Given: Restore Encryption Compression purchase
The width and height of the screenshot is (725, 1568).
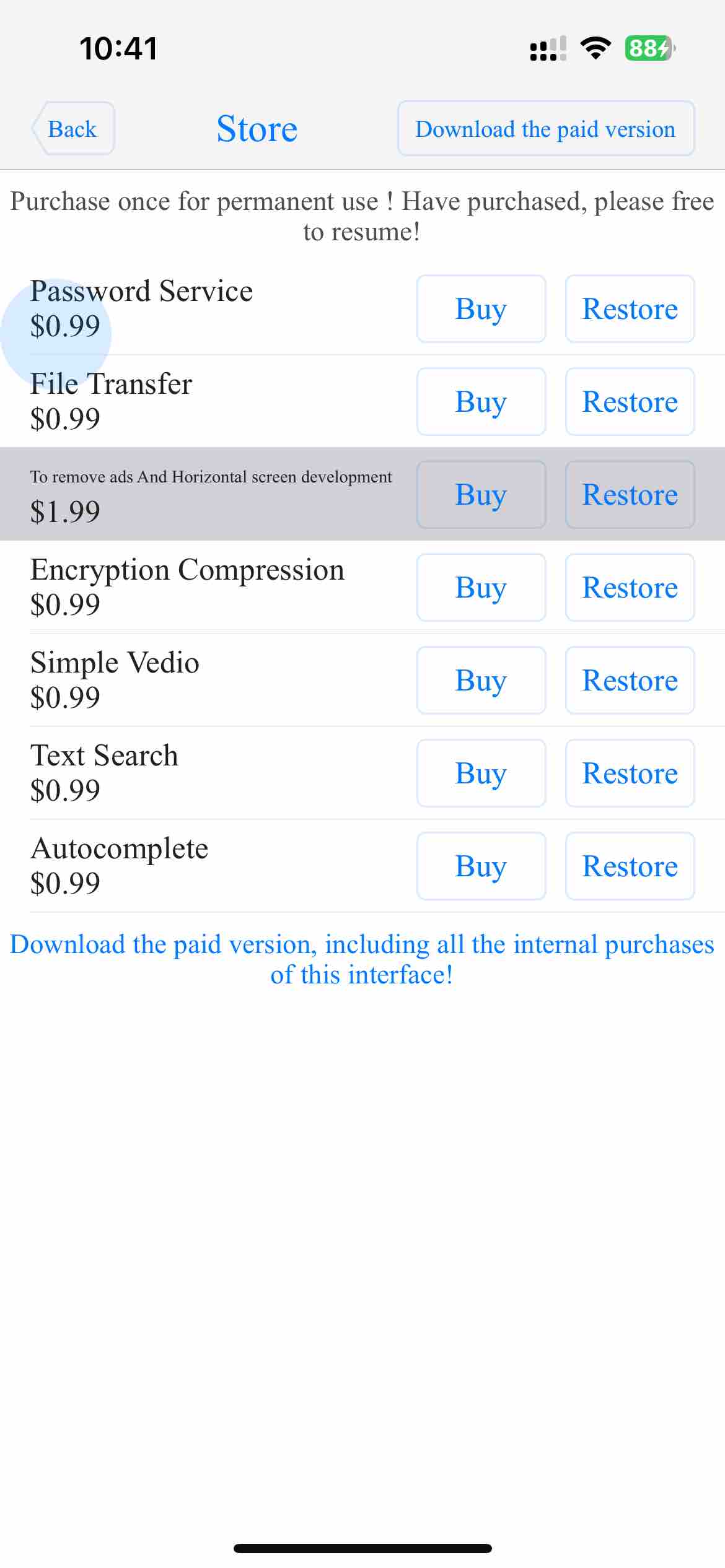Looking at the screenshot, I should point(630,587).
